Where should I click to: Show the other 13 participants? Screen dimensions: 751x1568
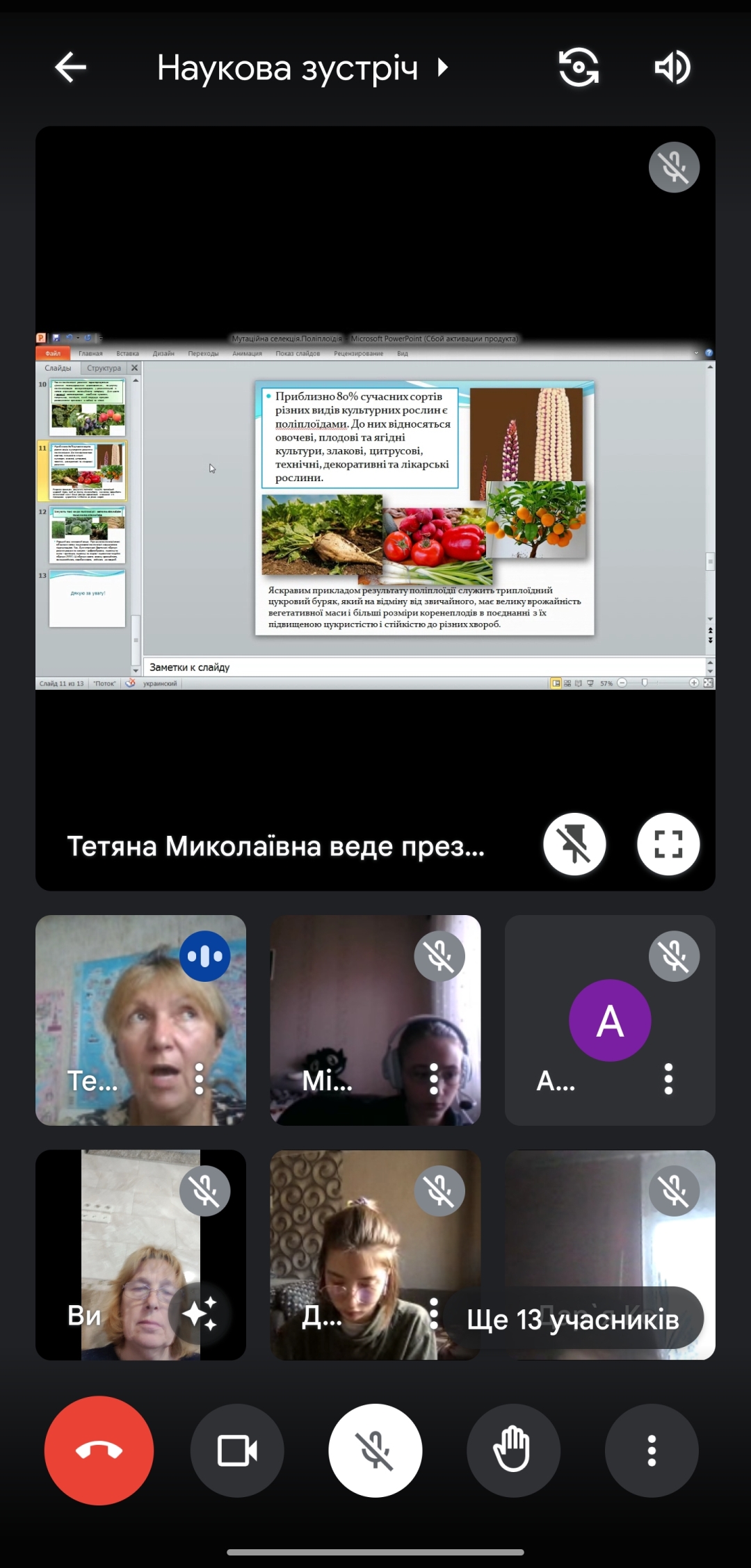coord(573,1319)
